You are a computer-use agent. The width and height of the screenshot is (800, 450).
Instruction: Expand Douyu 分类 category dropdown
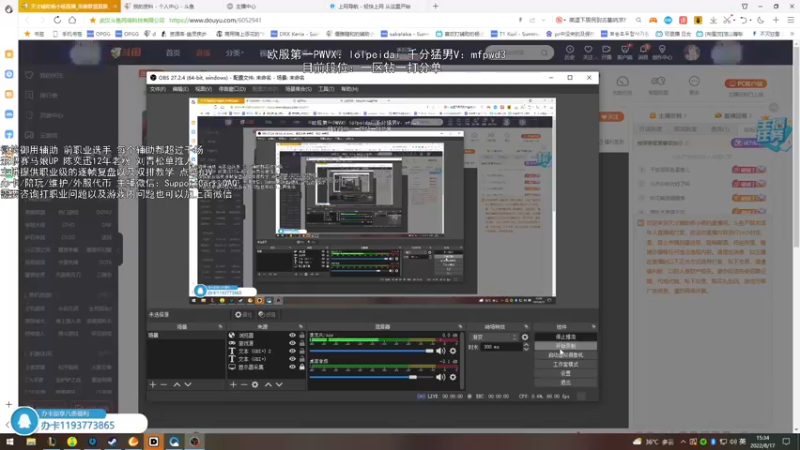pos(235,53)
